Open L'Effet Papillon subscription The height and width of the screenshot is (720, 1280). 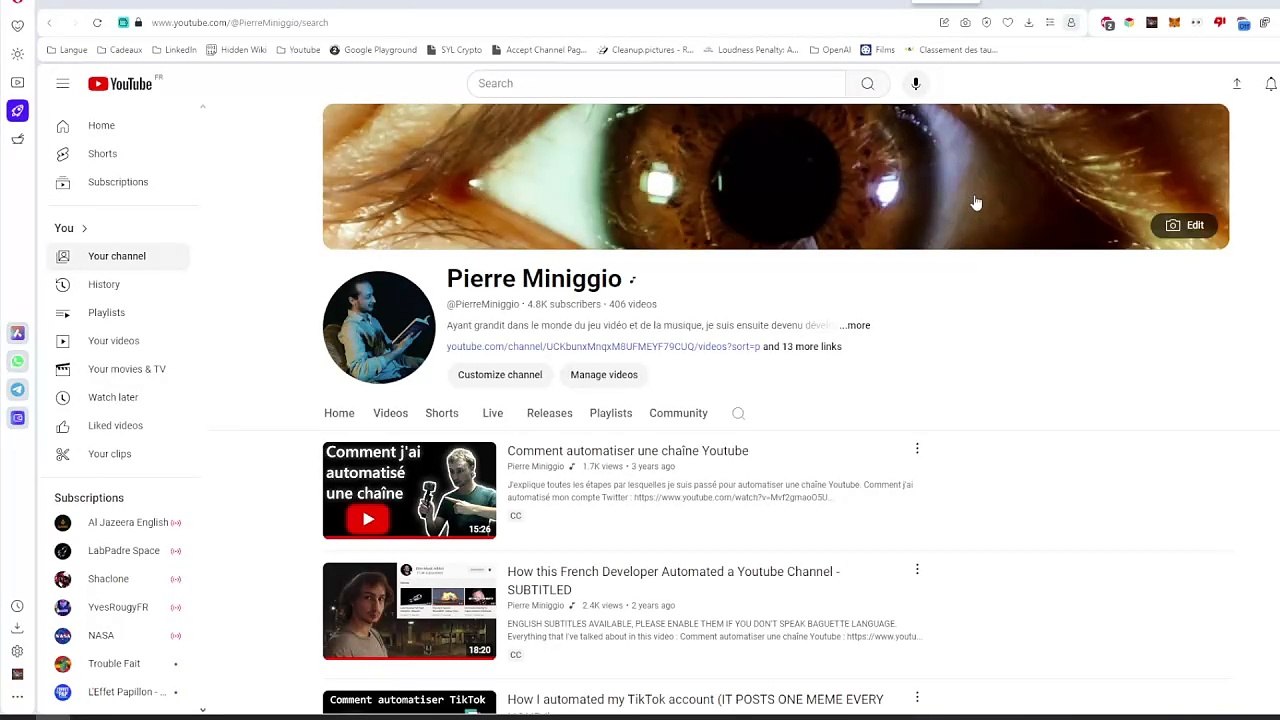[117, 692]
